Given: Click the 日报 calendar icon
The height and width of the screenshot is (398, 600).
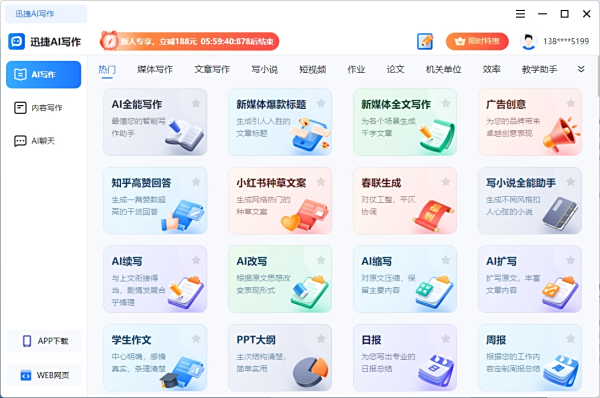Looking at the screenshot, I should 436,371.
